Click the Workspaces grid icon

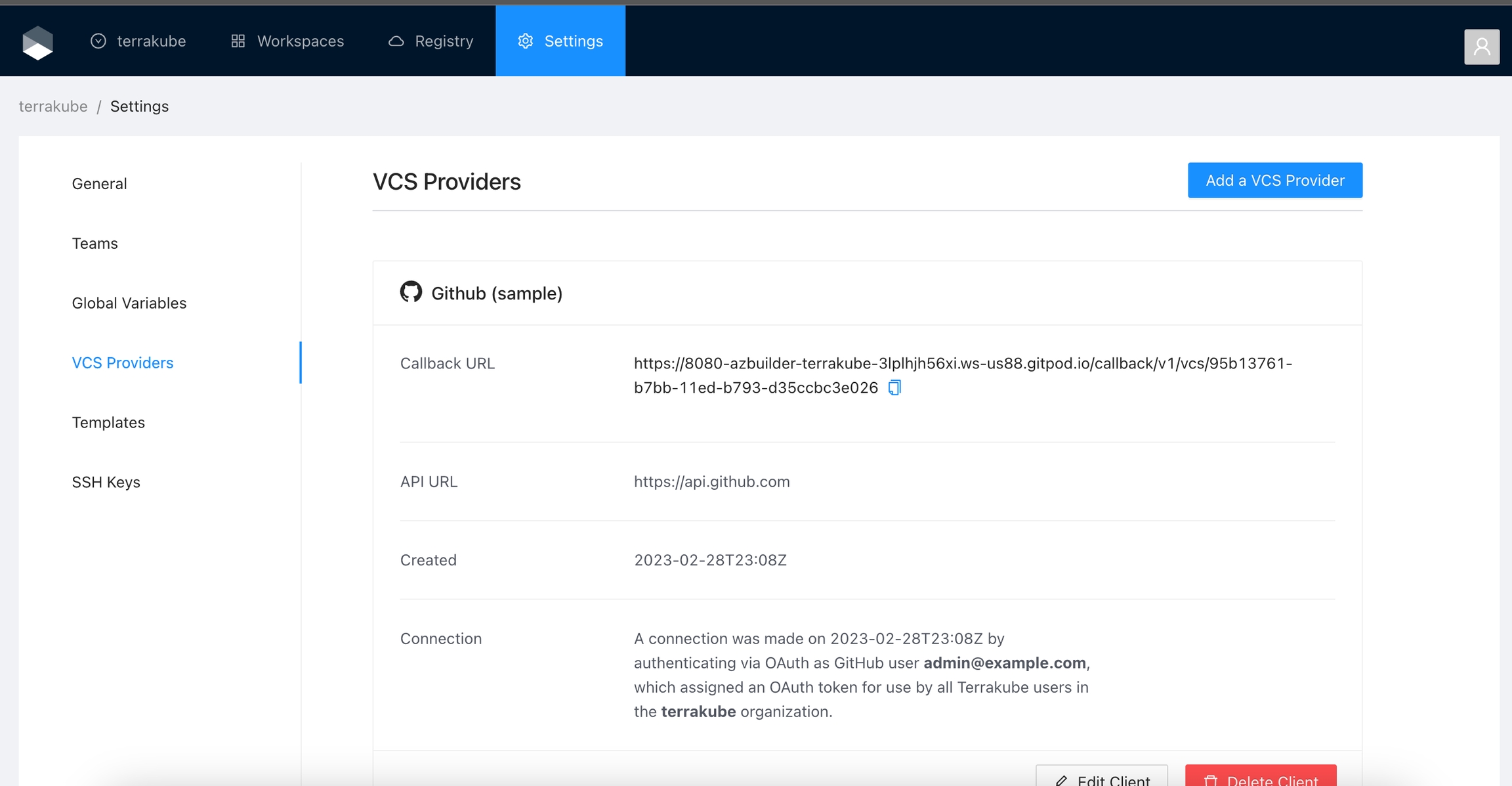pyautogui.click(x=238, y=41)
